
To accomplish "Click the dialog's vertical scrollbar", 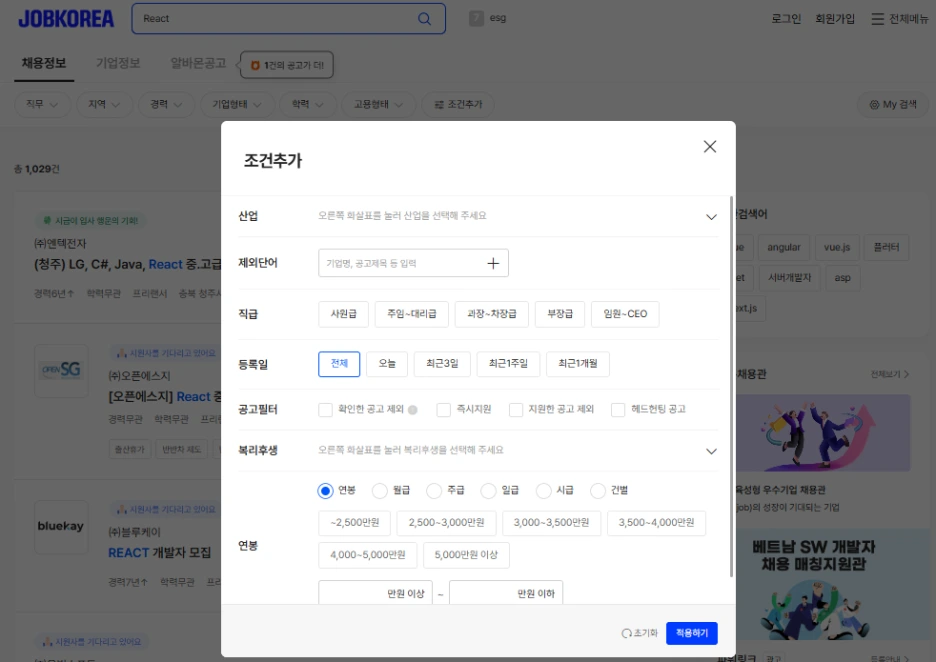I will pos(731,387).
